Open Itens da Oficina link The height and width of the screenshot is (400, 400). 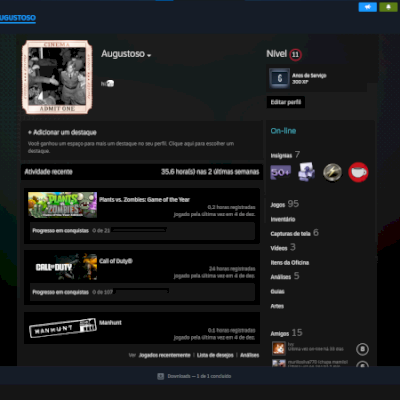pyautogui.click(x=290, y=263)
